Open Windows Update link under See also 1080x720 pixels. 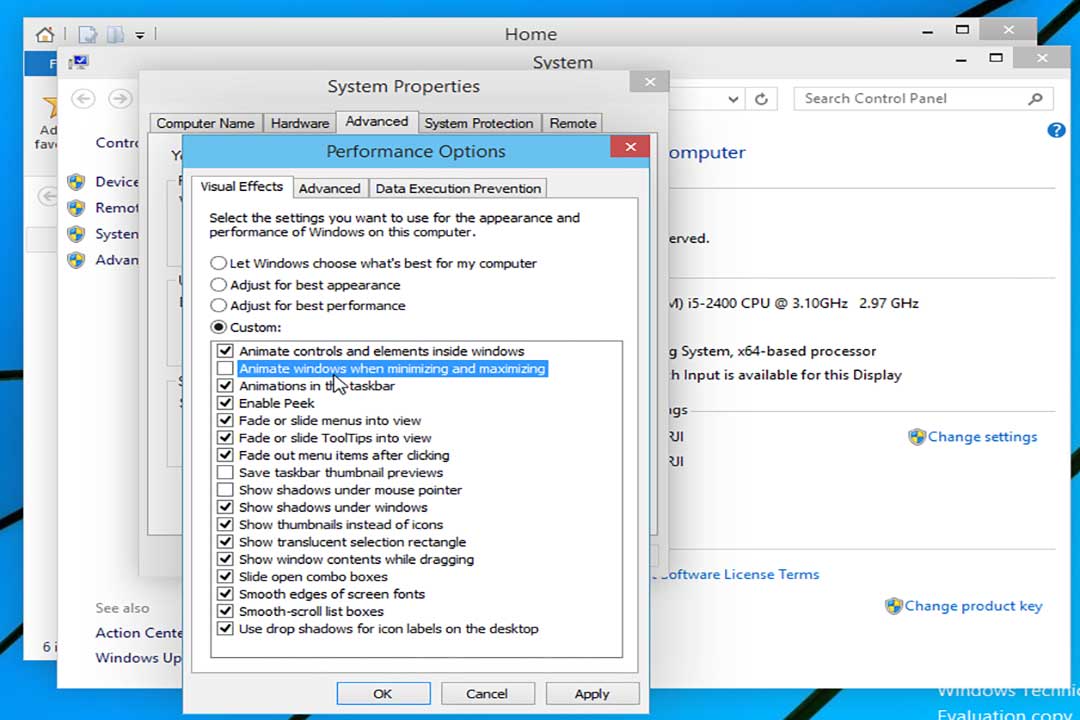[138, 657]
